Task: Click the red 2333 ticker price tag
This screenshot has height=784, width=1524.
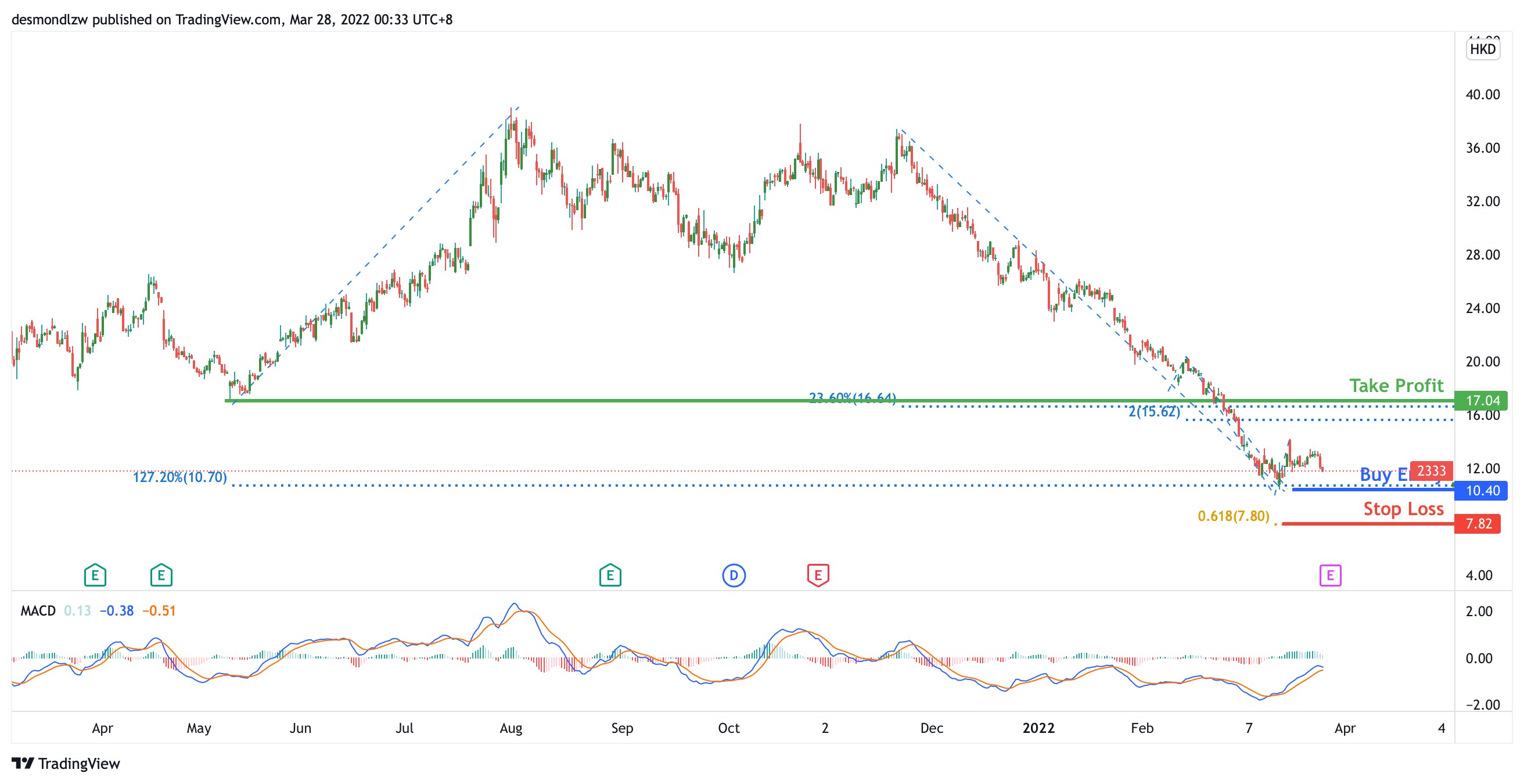Action: pos(1431,471)
